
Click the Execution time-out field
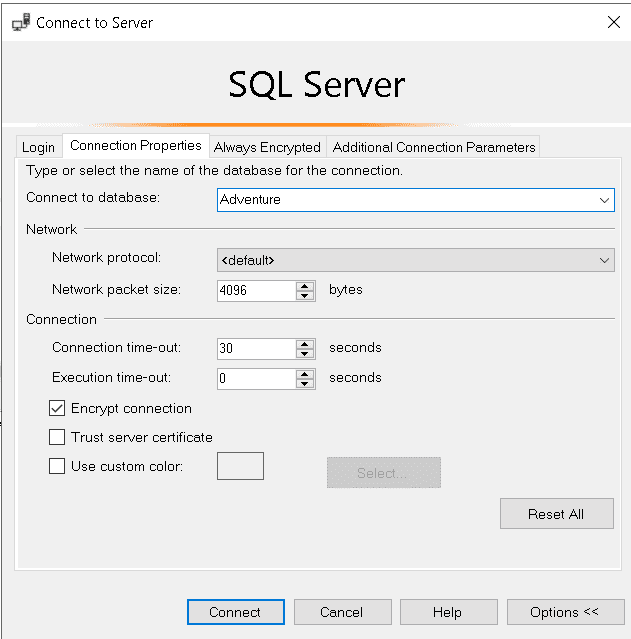[256, 379]
